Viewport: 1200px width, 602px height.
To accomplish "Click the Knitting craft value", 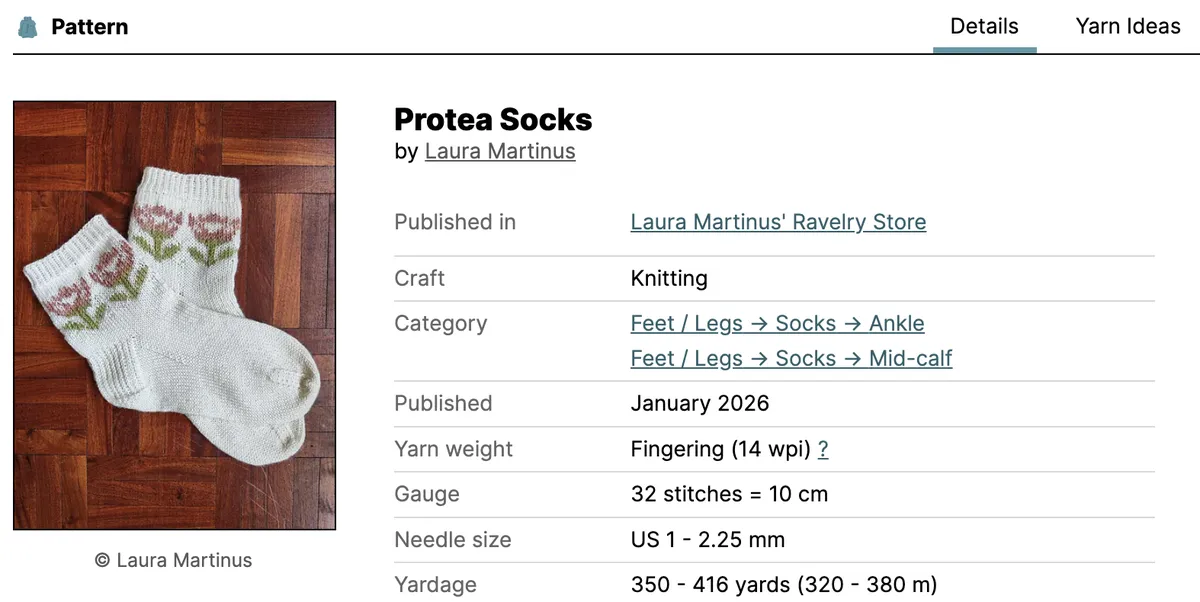I will point(669,279).
